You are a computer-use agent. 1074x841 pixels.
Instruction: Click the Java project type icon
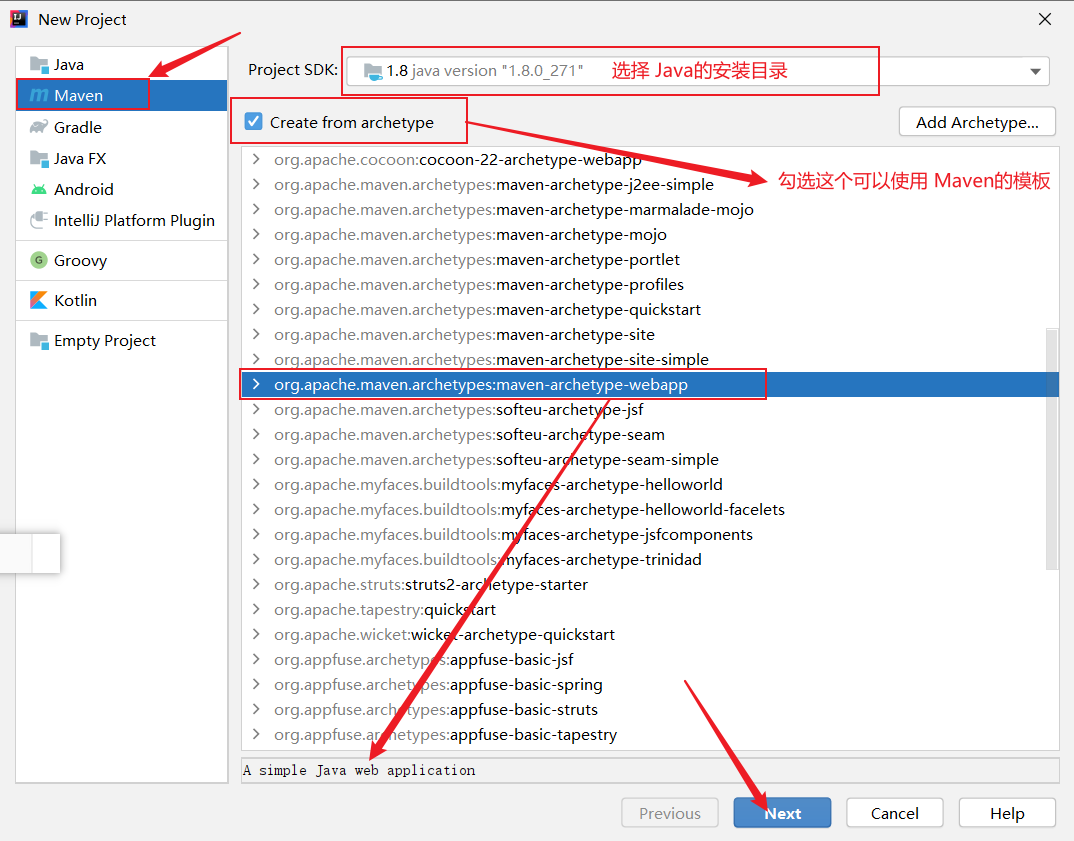point(39,64)
